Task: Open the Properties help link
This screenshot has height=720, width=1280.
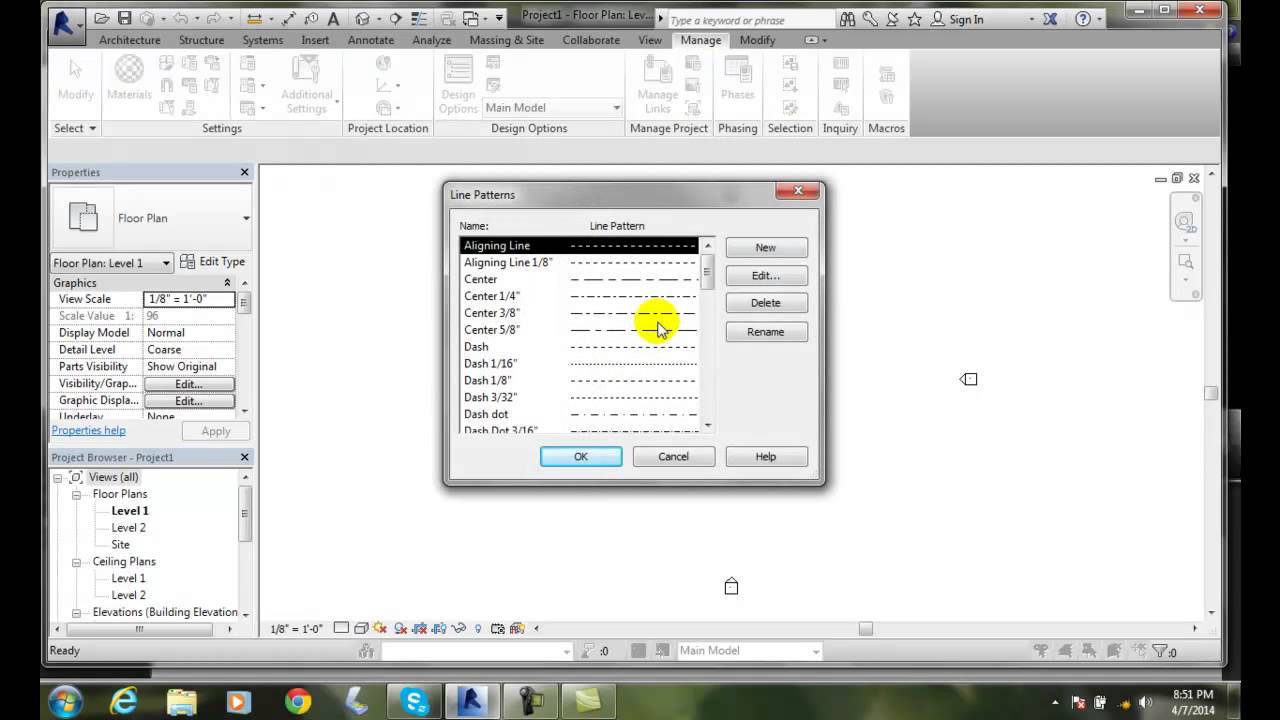Action: pos(89,430)
